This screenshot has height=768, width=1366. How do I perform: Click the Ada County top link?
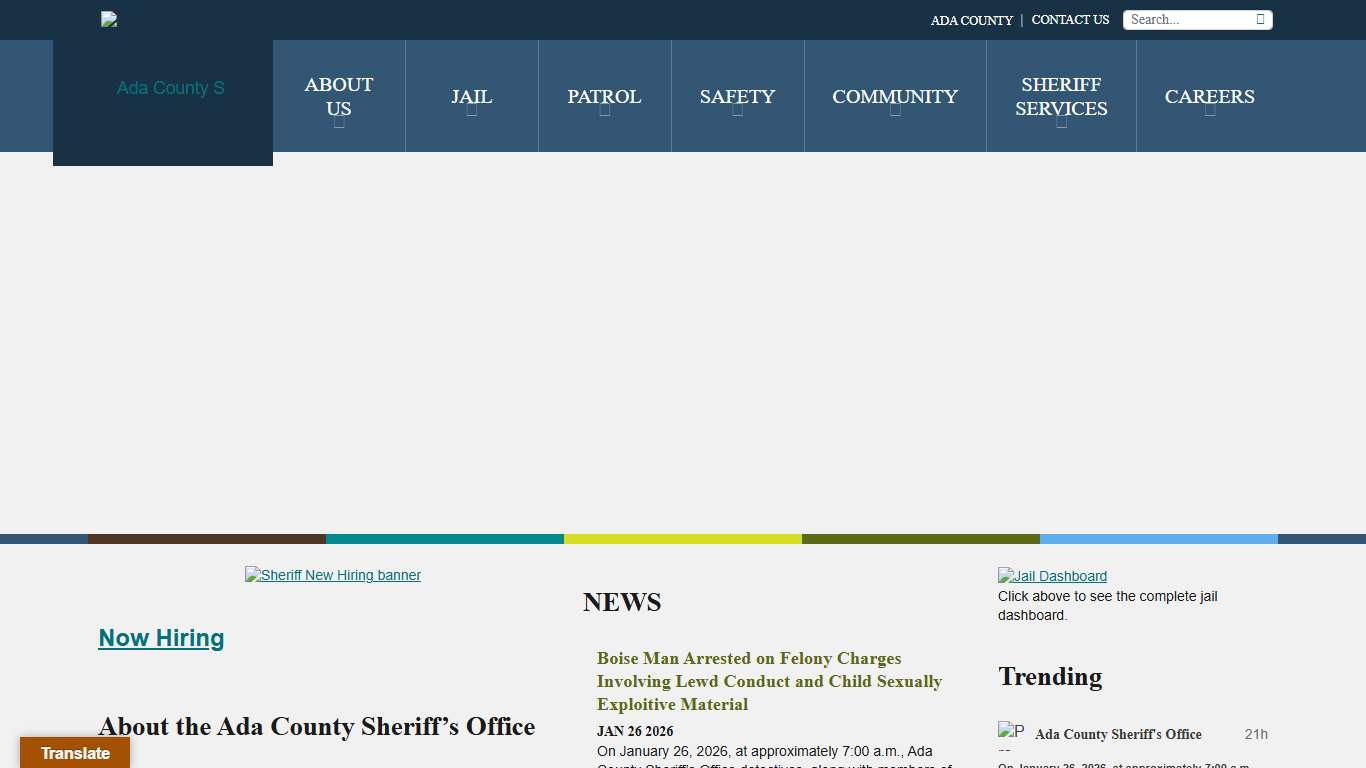(x=971, y=20)
